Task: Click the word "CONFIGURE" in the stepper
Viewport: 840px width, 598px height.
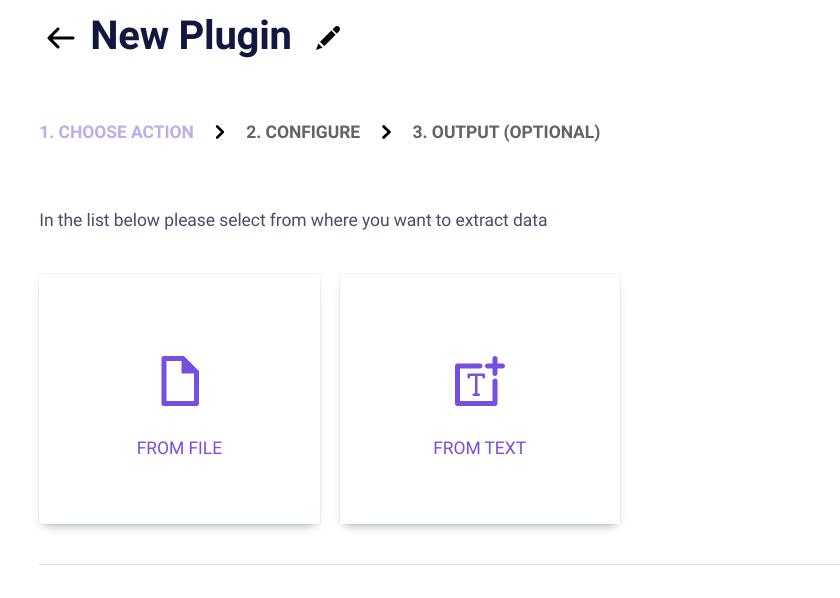Action: point(313,132)
